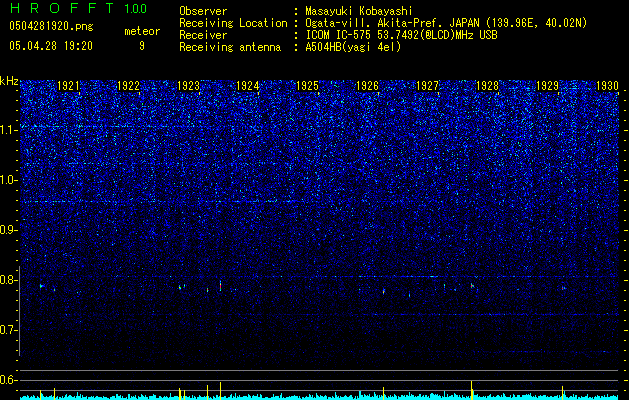Click the 1921 time axis marker

point(69,86)
